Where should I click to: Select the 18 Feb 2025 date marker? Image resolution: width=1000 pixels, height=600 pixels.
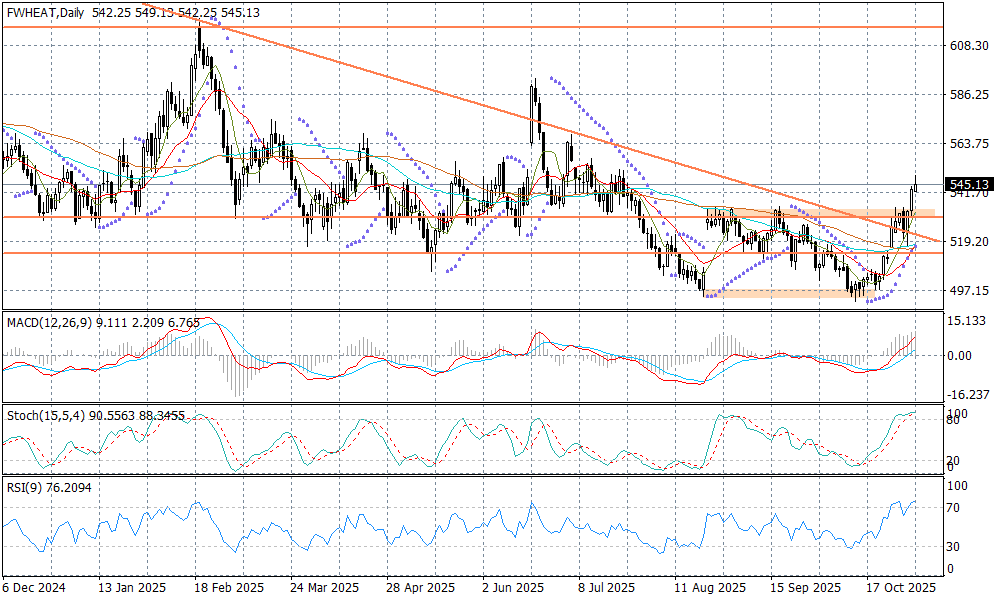[x=230, y=588]
